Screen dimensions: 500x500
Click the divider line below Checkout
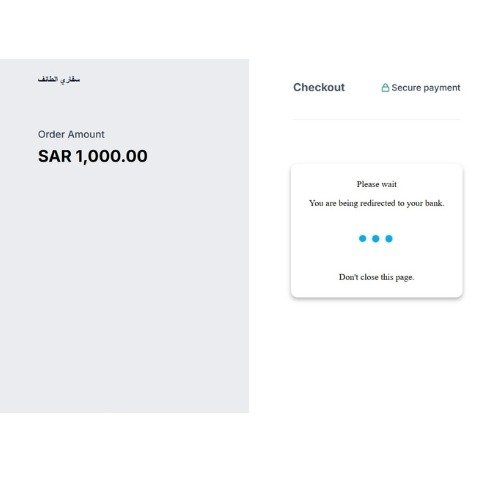click(377, 119)
